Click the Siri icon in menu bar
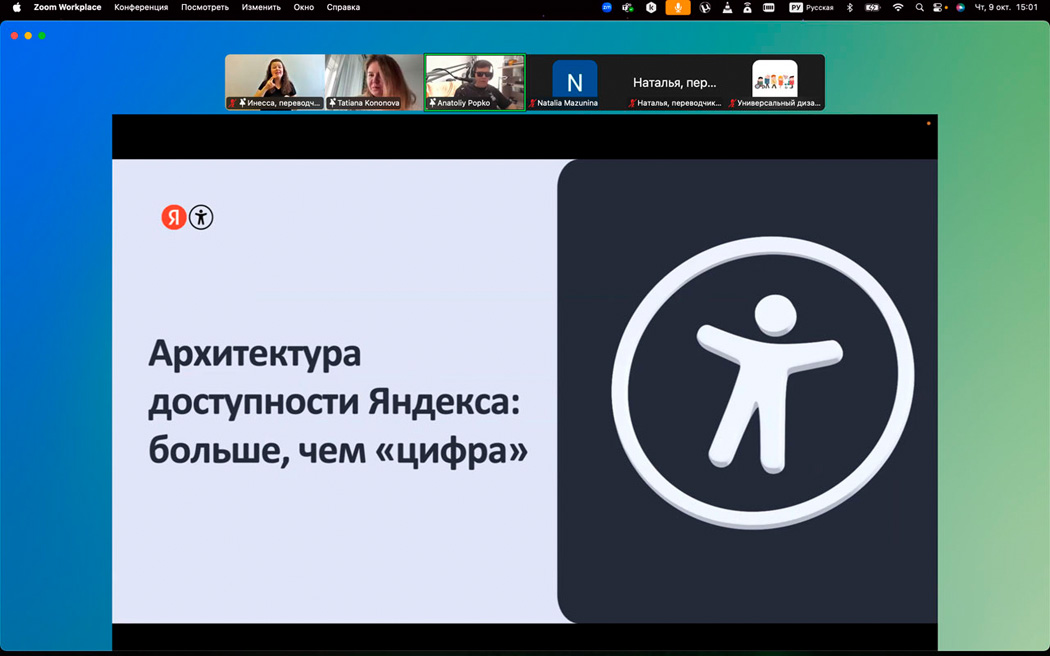Image resolution: width=1050 pixels, height=656 pixels. [x=960, y=7]
